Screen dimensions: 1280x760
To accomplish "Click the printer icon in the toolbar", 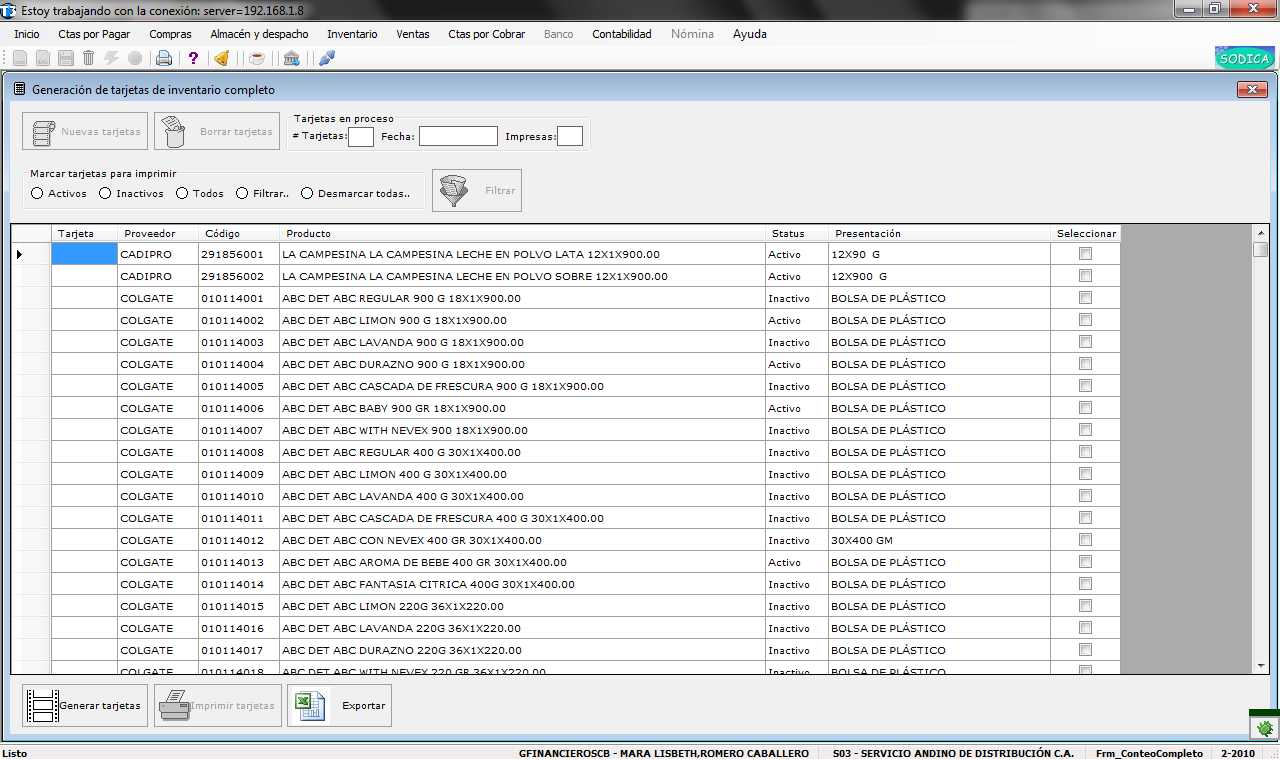I will [163, 58].
